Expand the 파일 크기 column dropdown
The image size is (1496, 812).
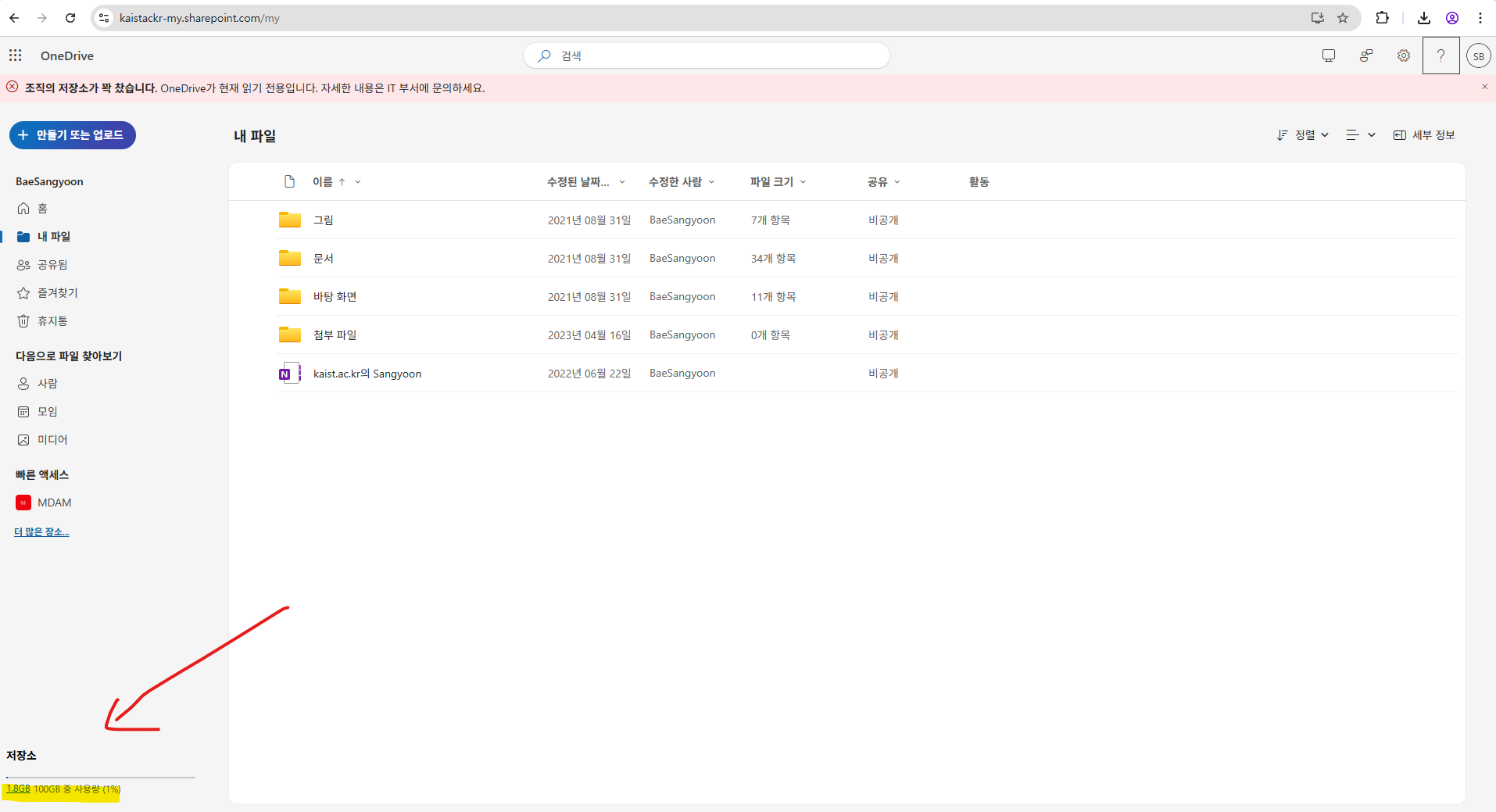(803, 182)
